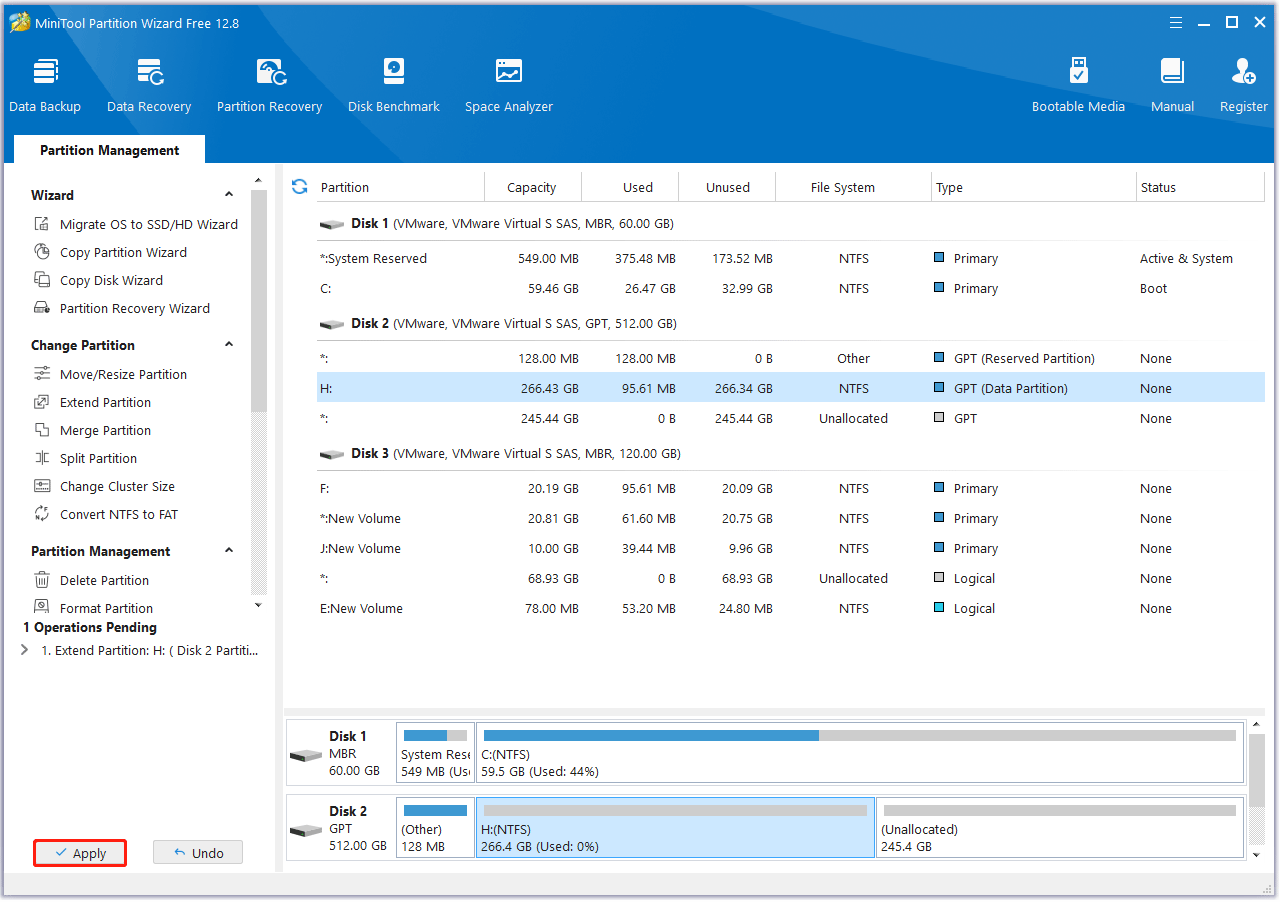
Task: Open the Manual
Action: pos(1172,86)
